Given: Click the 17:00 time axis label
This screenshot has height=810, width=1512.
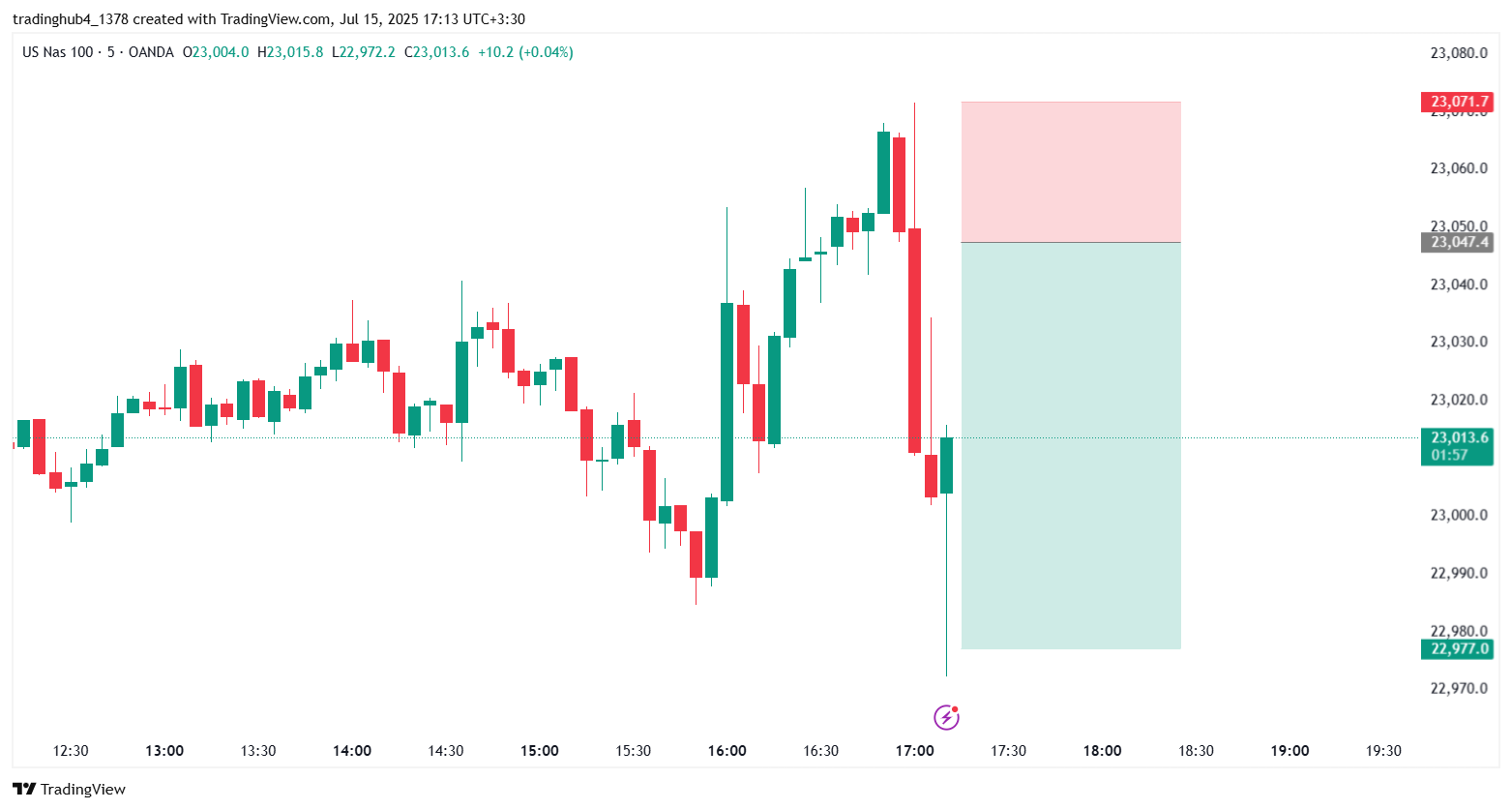Looking at the screenshot, I should coord(914,751).
